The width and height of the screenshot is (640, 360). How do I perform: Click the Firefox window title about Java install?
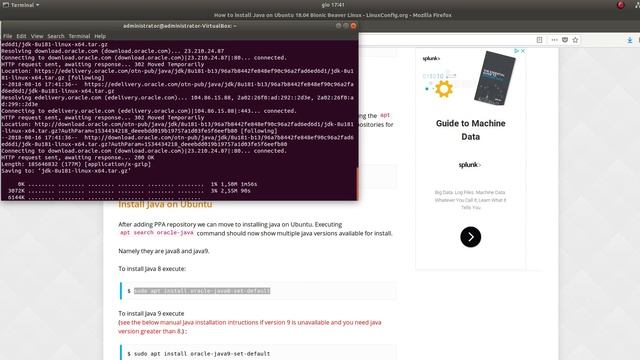click(333, 15)
